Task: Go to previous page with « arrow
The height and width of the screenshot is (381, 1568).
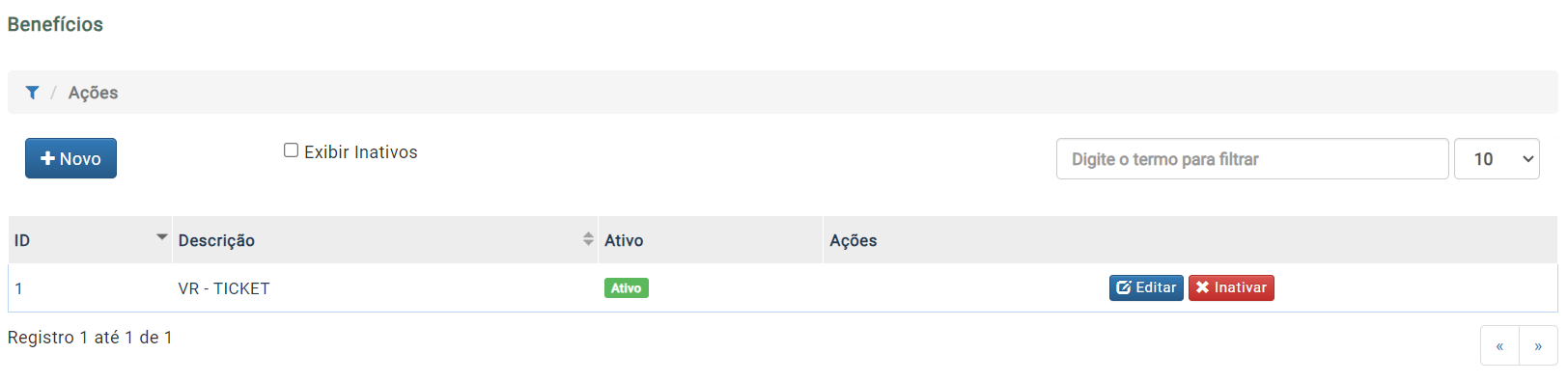Action: [1499, 345]
